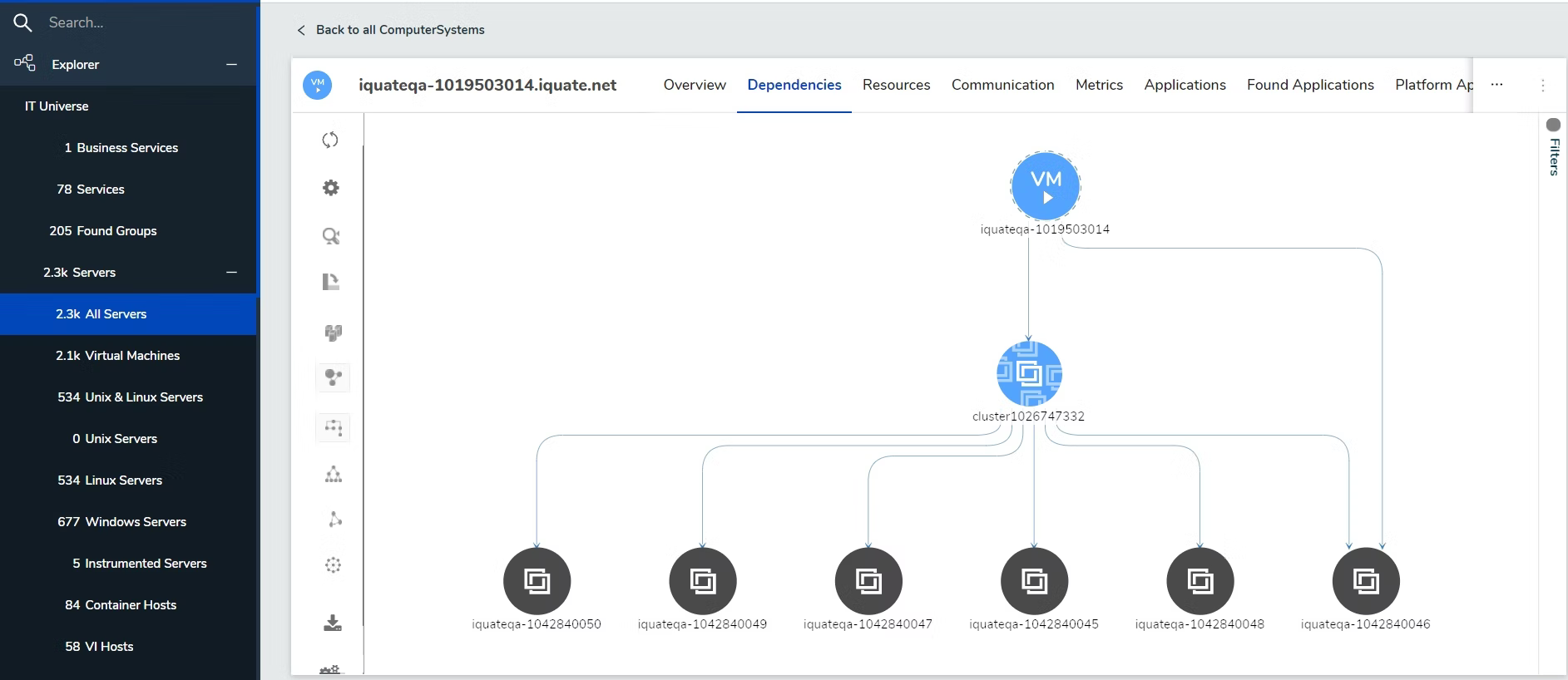The image size is (1568, 680).
Task: Collapse the Explorer section
Action: pyautogui.click(x=231, y=64)
